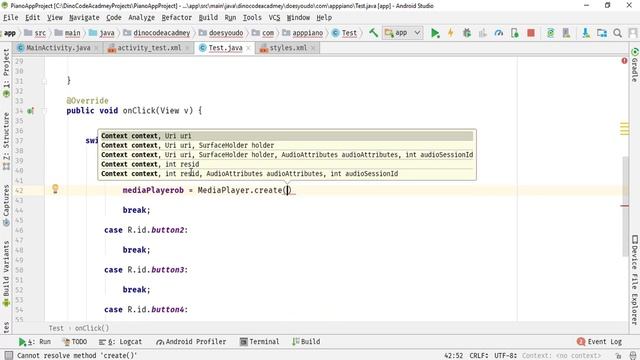Switch to the styles.xml tab
Screen dimensions: 640x360
pos(288,48)
